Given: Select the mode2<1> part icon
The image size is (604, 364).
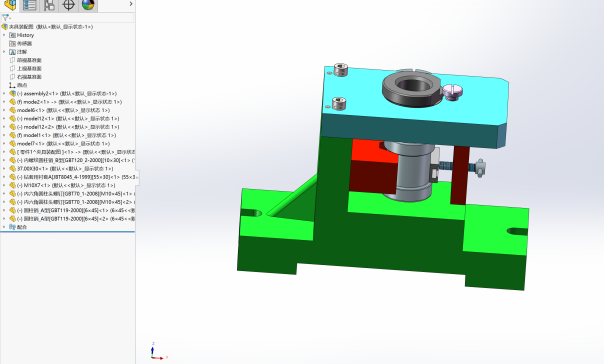Looking at the screenshot, I should pyautogui.click(x=12, y=102).
